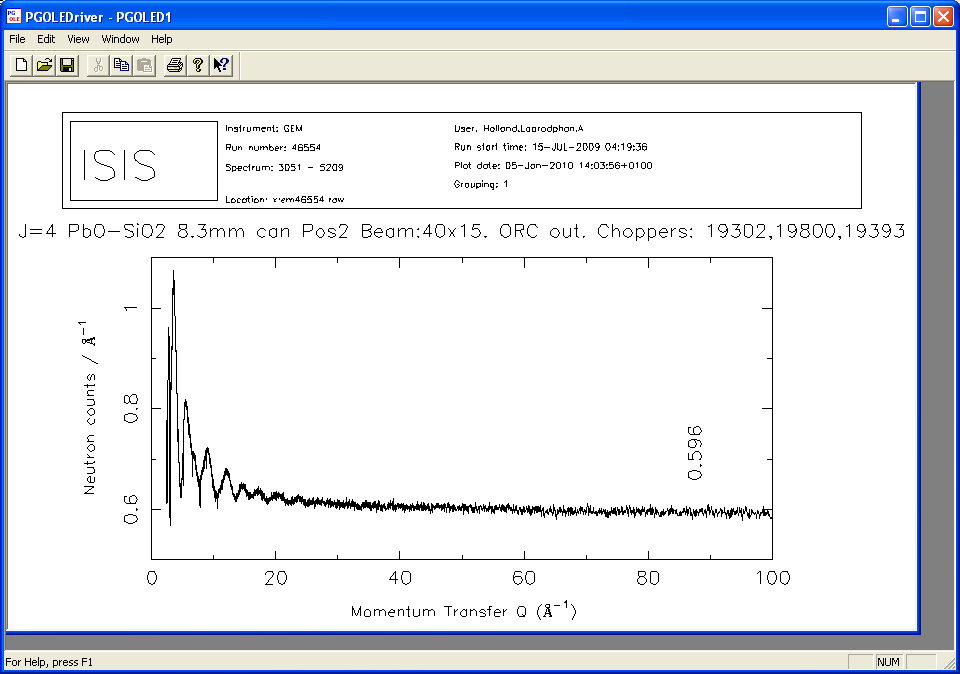The width and height of the screenshot is (960, 674).
Task: Click the PGOLEDriver title bar application icon
Action: tap(14, 16)
